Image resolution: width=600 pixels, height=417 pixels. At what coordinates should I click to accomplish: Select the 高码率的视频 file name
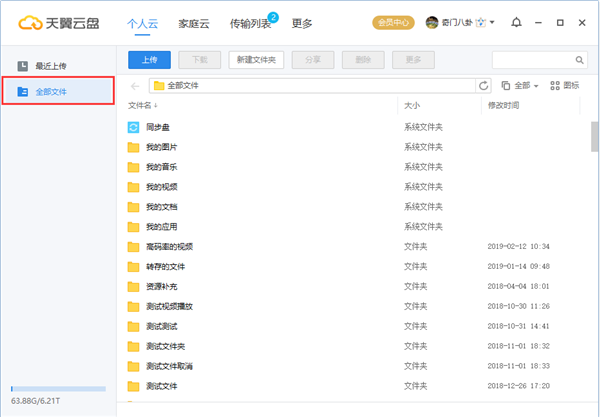click(x=170, y=247)
